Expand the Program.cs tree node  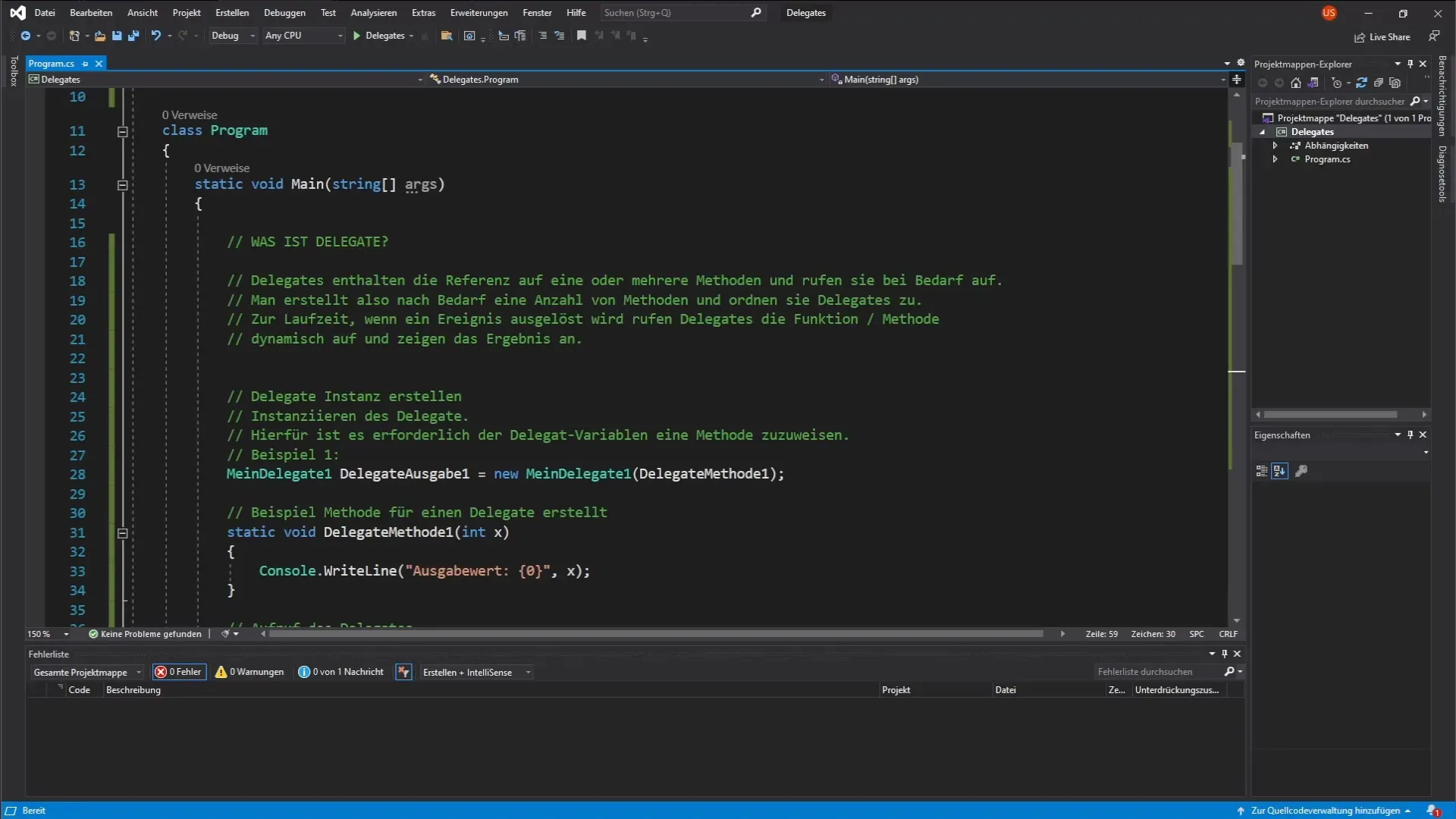point(1275,159)
